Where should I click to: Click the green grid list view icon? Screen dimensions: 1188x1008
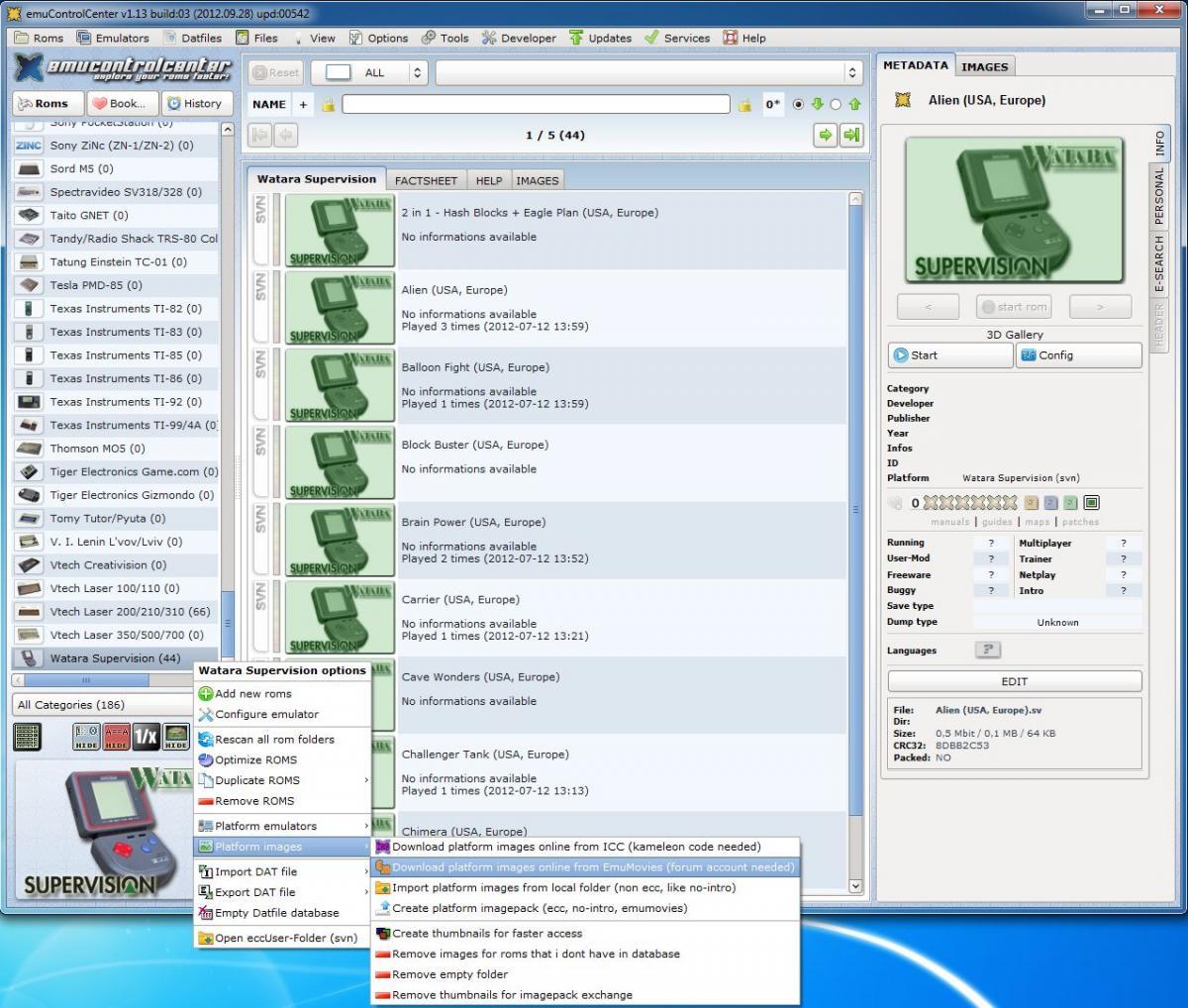28,736
